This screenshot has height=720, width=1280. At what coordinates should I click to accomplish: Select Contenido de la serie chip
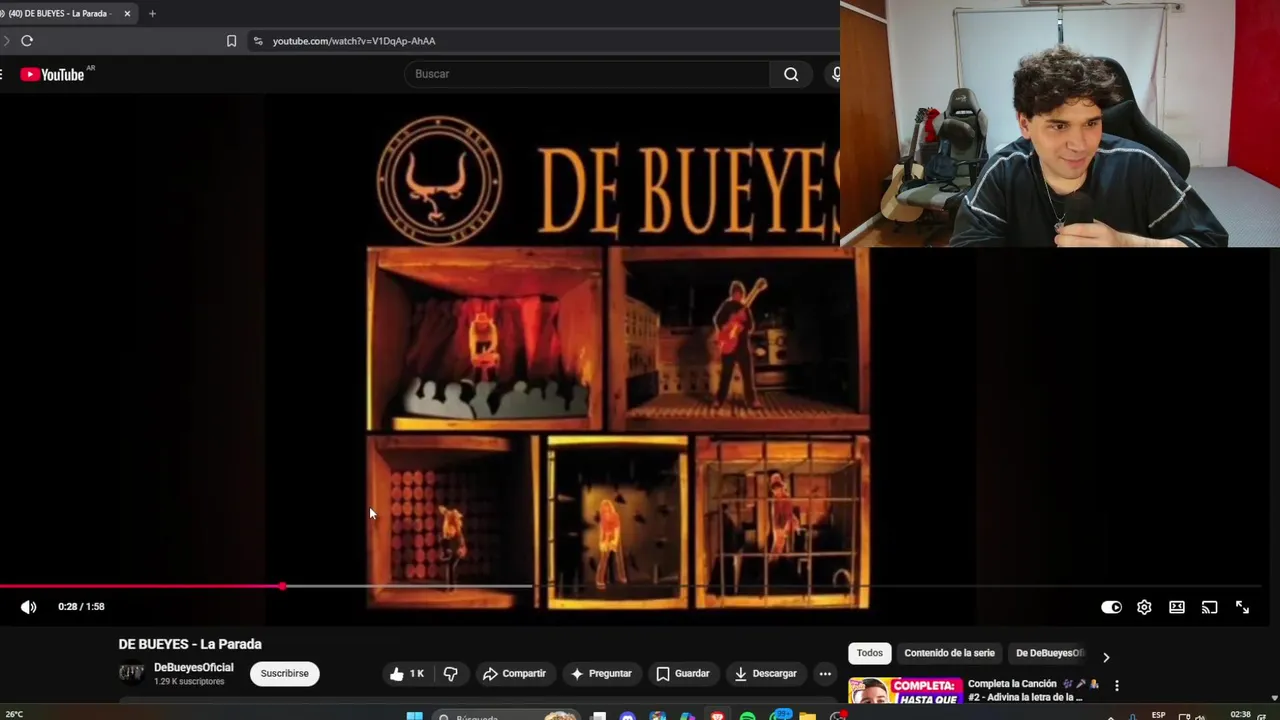pos(949,653)
